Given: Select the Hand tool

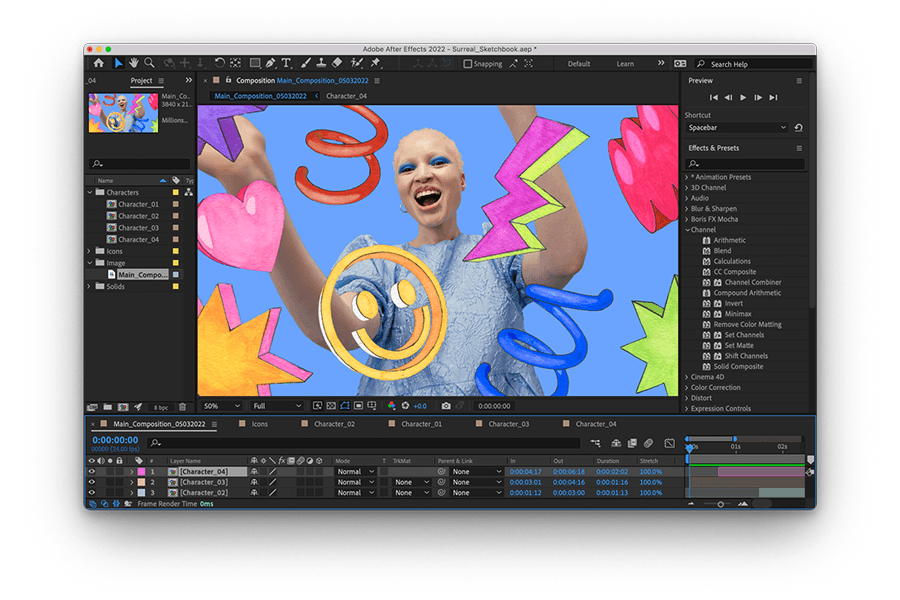Looking at the screenshot, I should (133, 63).
